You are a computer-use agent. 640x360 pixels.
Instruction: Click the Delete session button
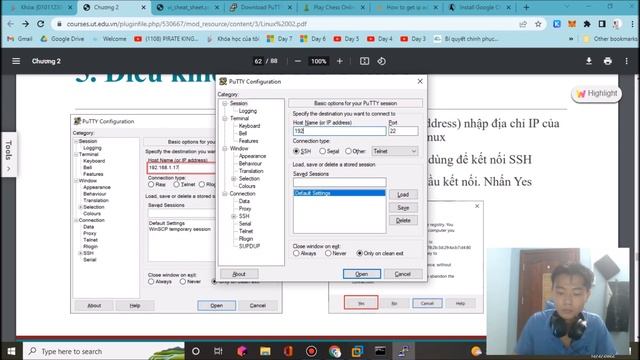click(403, 220)
